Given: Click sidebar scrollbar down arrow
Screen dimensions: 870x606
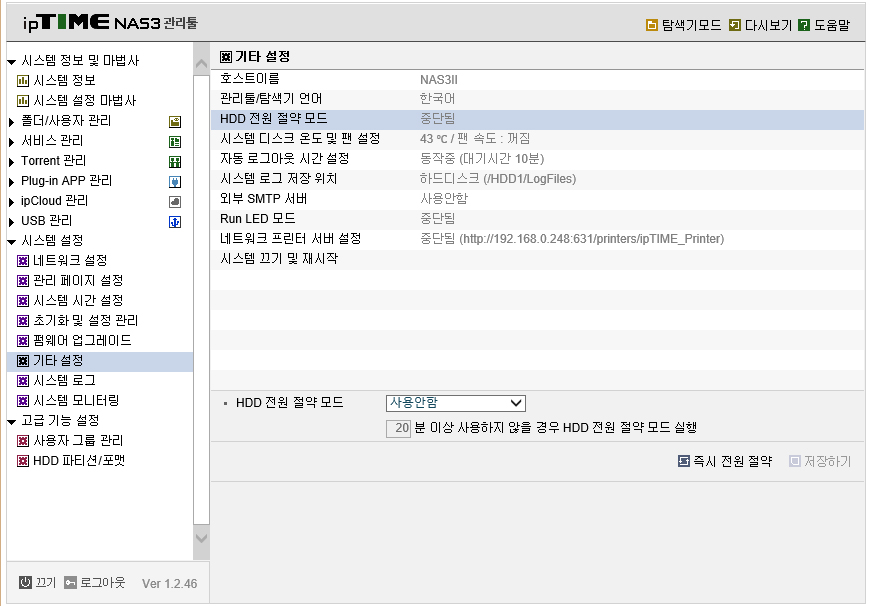Looking at the screenshot, I should coord(201,538).
